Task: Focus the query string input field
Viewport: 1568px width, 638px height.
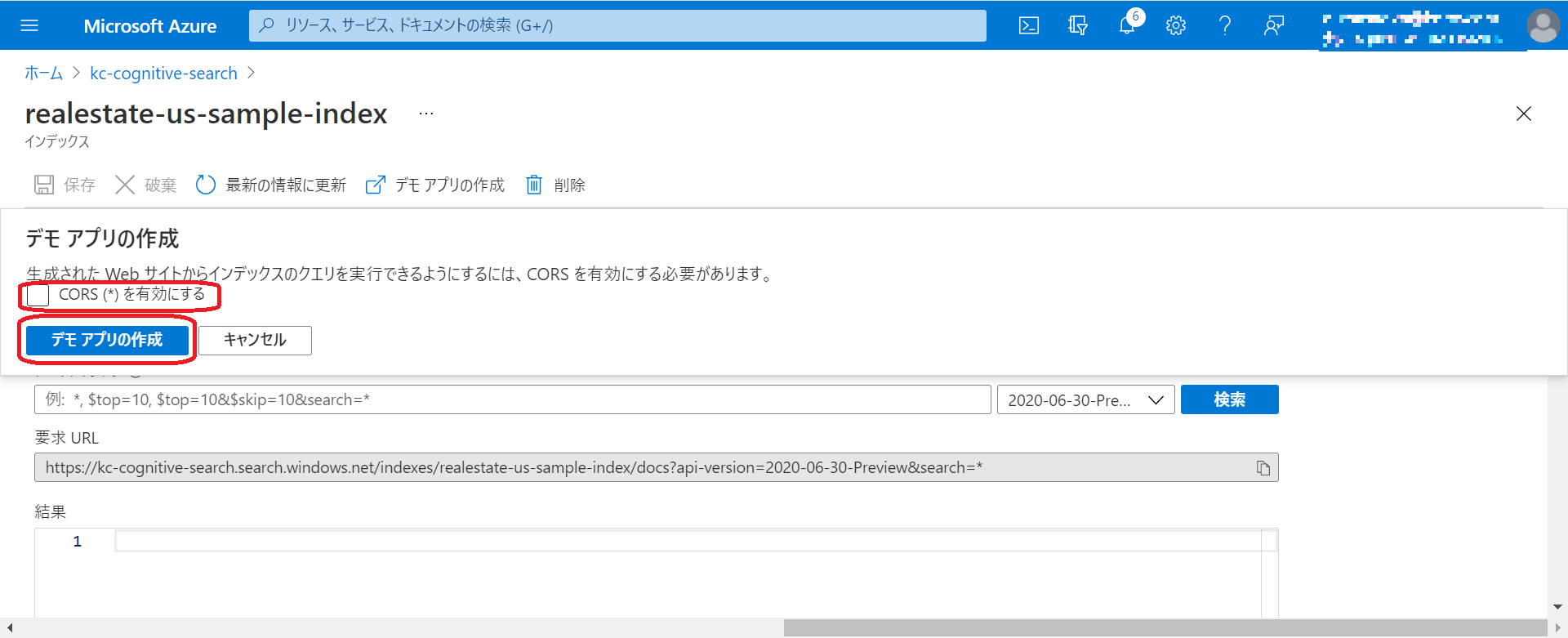Action: (x=512, y=399)
